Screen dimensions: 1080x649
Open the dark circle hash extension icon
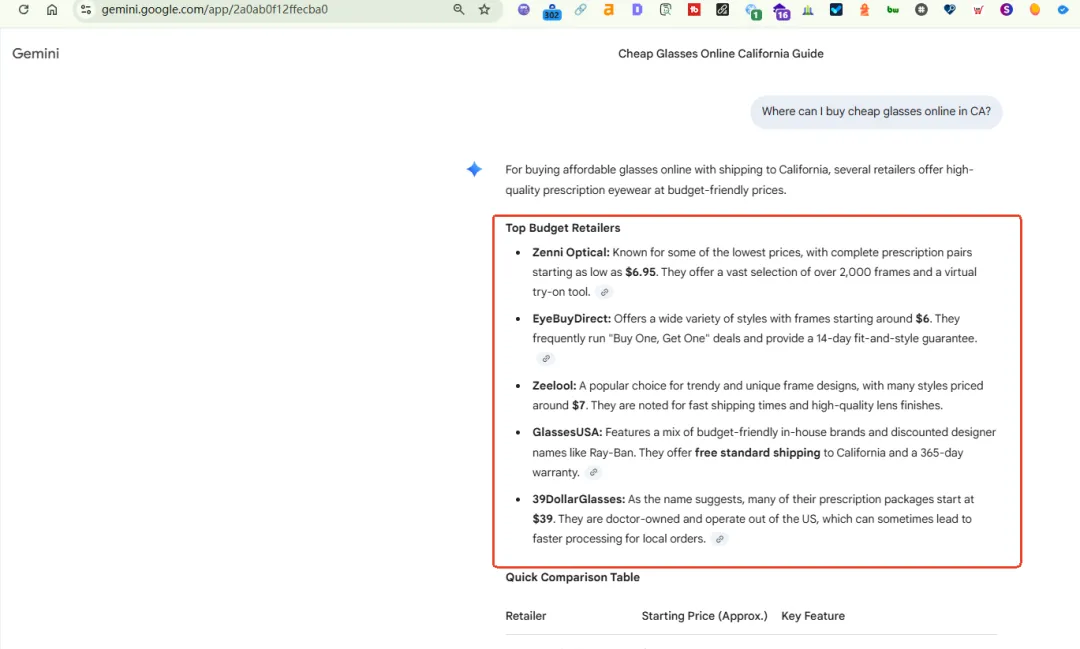922,10
